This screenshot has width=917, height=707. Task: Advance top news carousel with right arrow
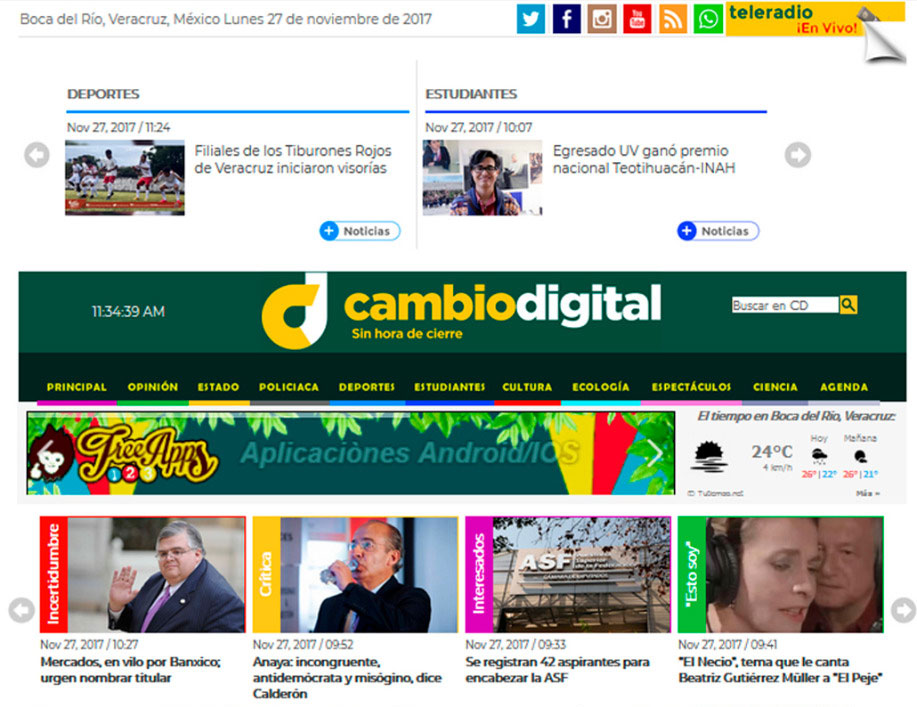click(797, 155)
